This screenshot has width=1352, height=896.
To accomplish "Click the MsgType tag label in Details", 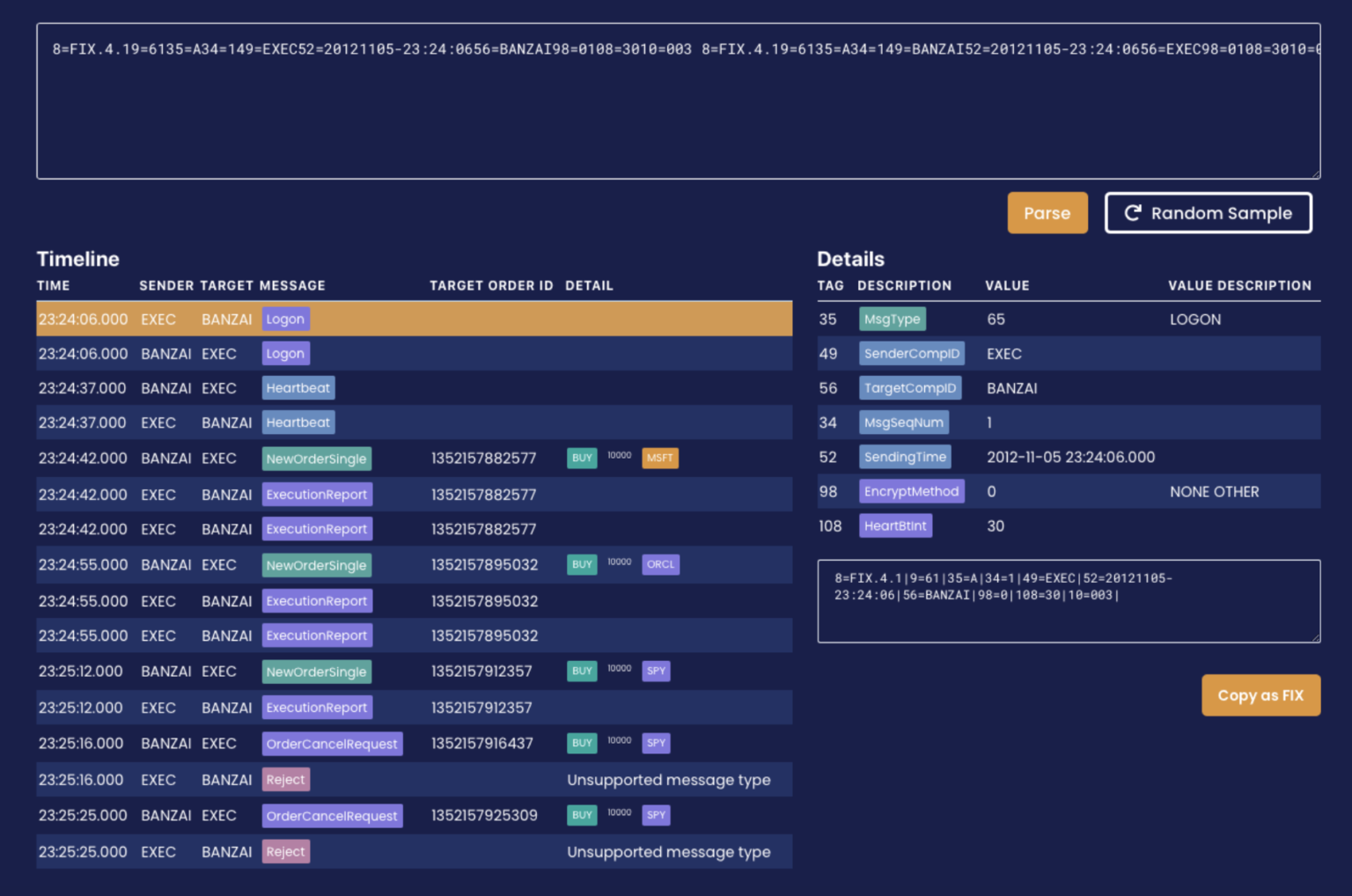I will (892, 319).
